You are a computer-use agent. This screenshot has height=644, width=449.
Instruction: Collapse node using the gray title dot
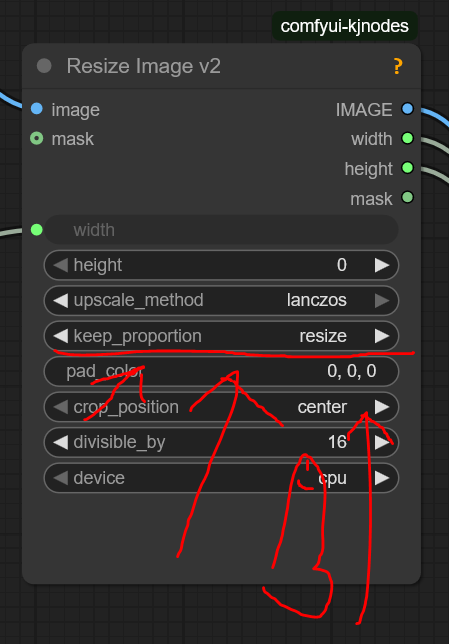(44, 66)
